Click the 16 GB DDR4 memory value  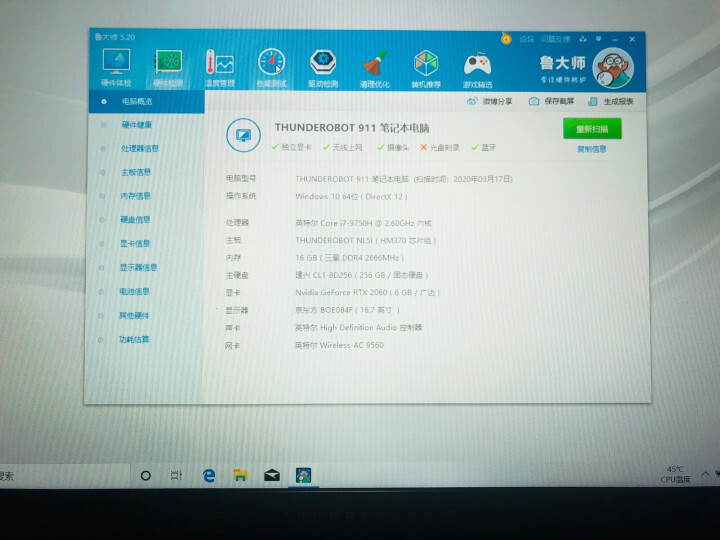pyautogui.click(x=349, y=258)
